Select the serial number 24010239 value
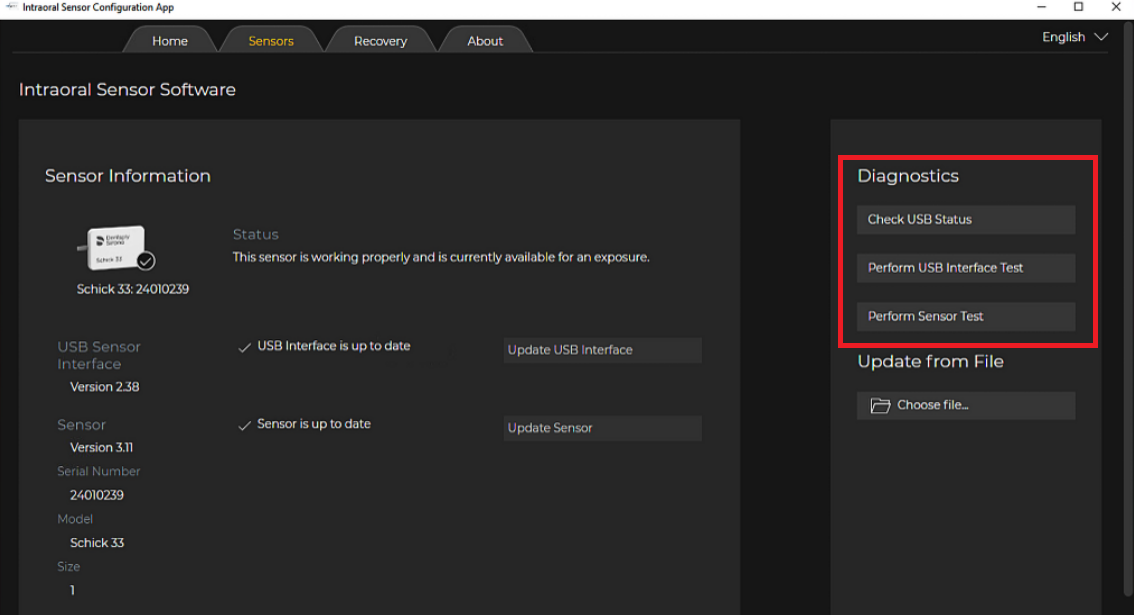 click(x=97, y=495)
